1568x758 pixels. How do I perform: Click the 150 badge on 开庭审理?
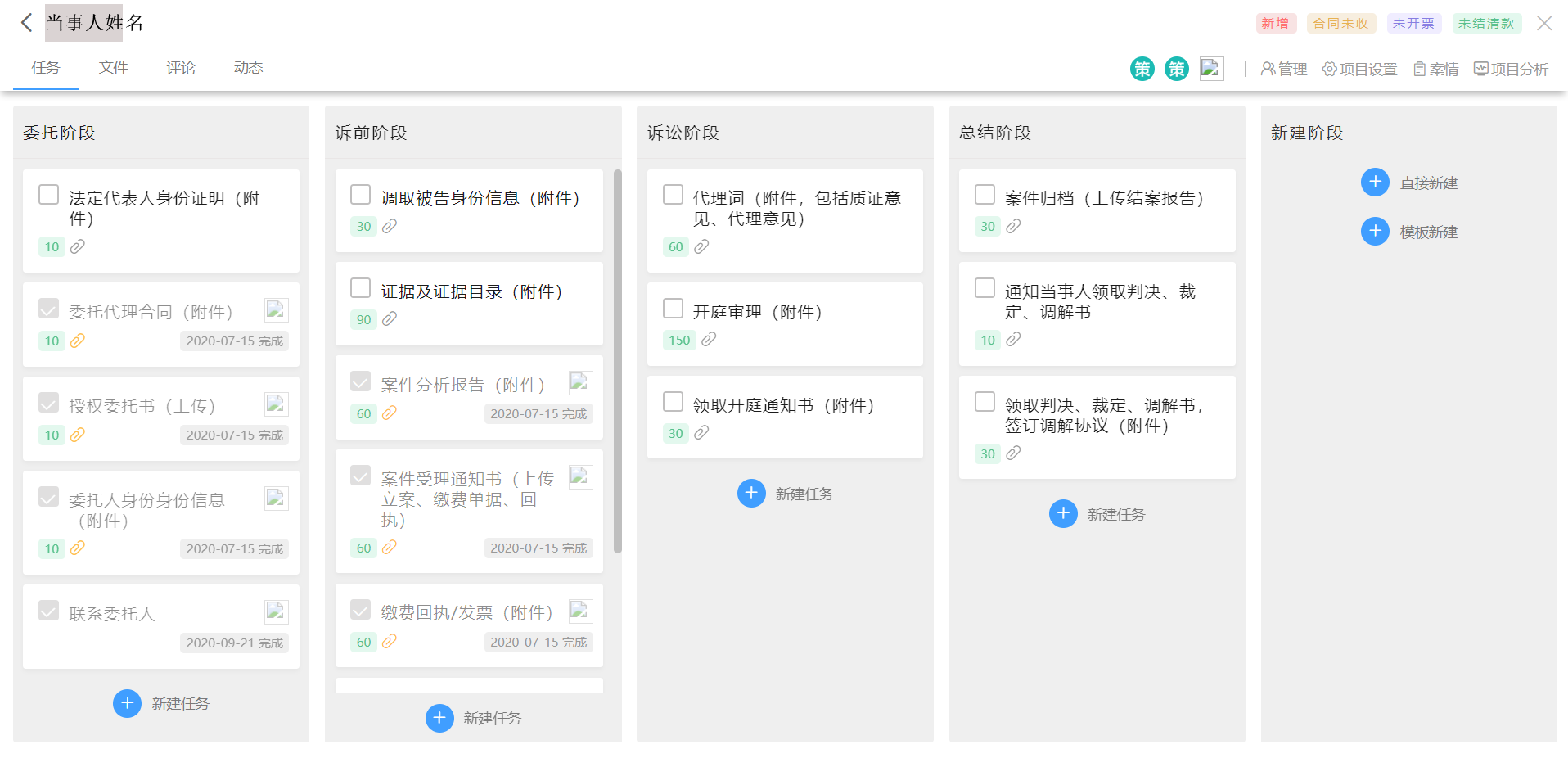click(x=679, y=340)
